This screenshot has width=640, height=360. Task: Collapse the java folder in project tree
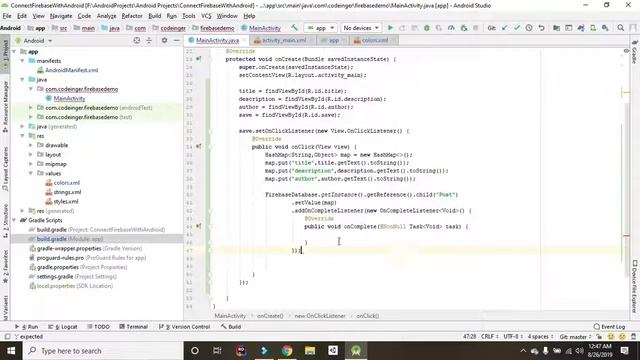tap(22, 79)
